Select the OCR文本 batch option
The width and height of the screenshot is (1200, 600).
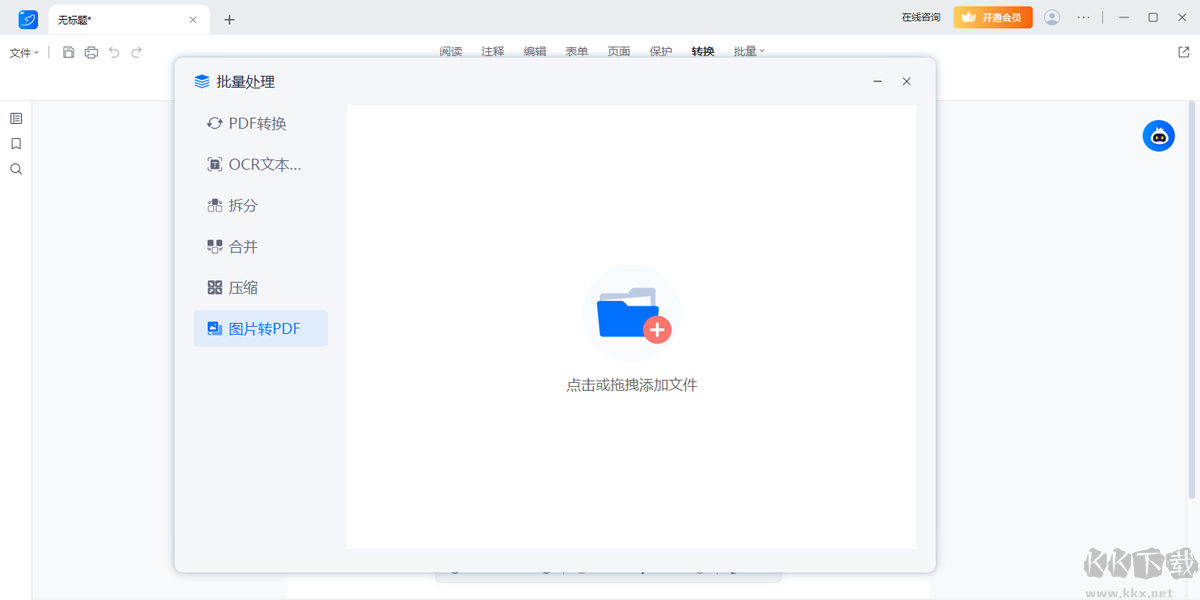(x=255, y=164)
